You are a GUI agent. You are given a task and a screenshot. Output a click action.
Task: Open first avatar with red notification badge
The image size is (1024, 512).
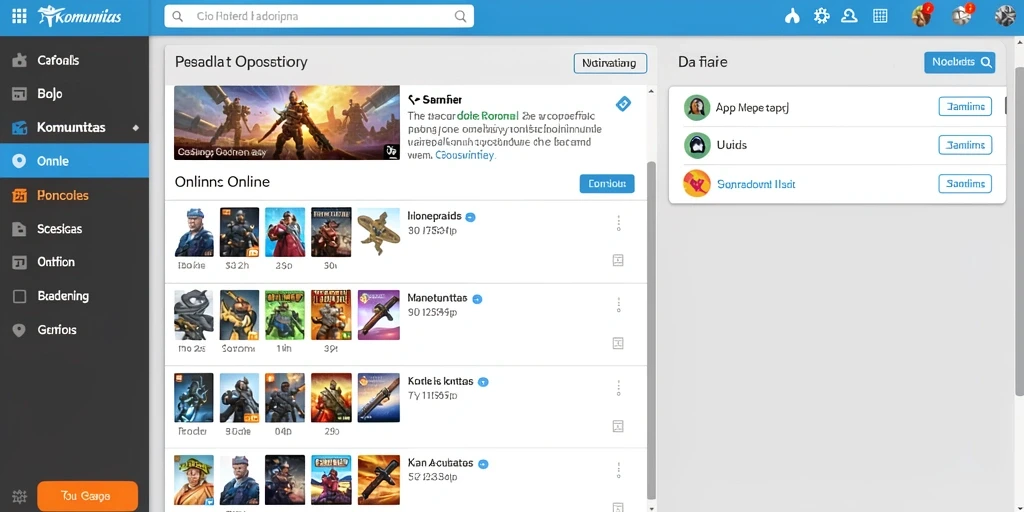point(921,16)
